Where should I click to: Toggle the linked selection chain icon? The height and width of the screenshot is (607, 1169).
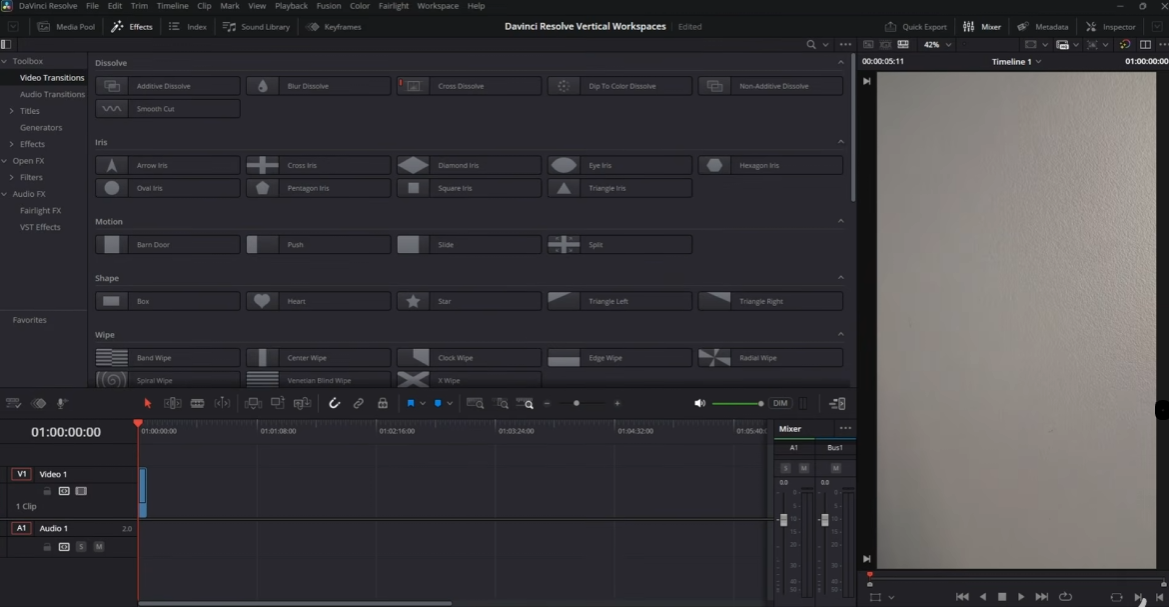tap(359, 403)
